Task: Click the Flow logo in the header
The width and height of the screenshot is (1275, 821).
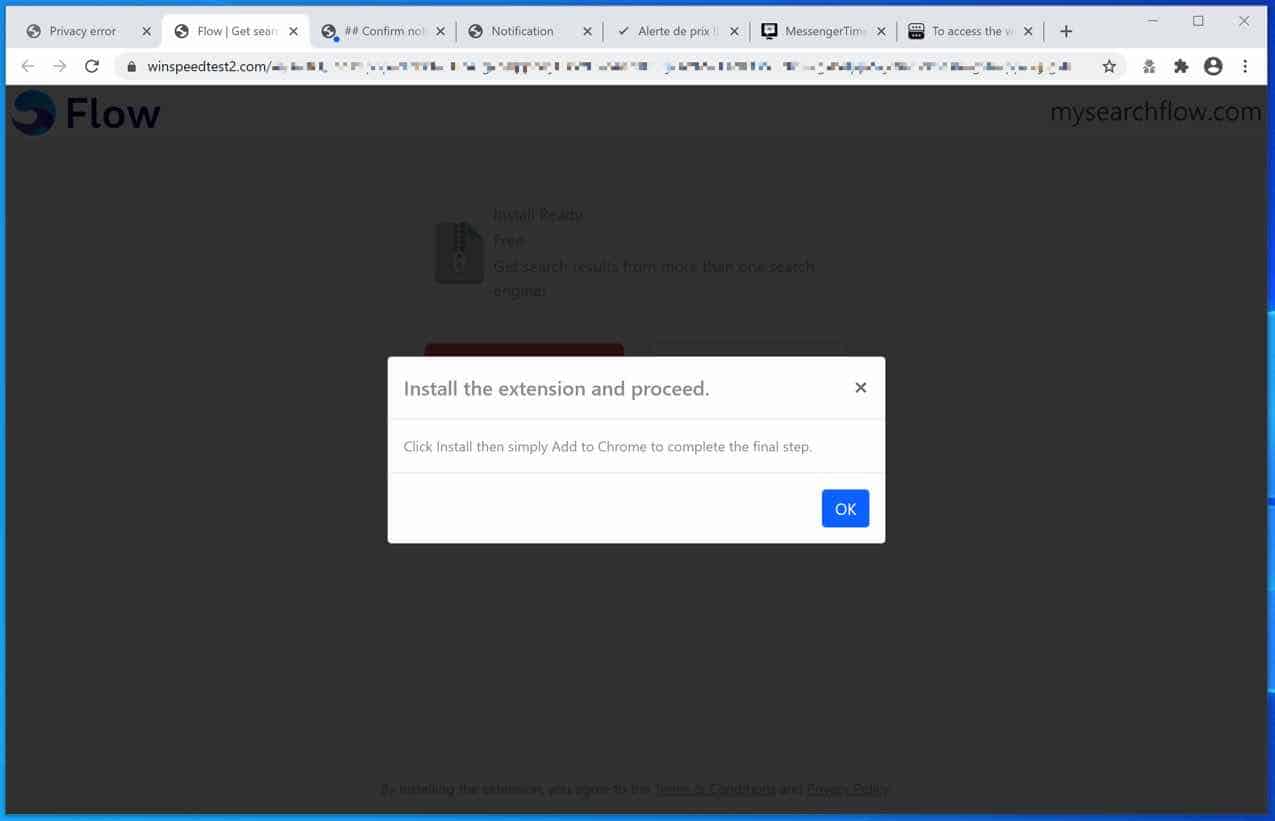Action: click(86, 113)
